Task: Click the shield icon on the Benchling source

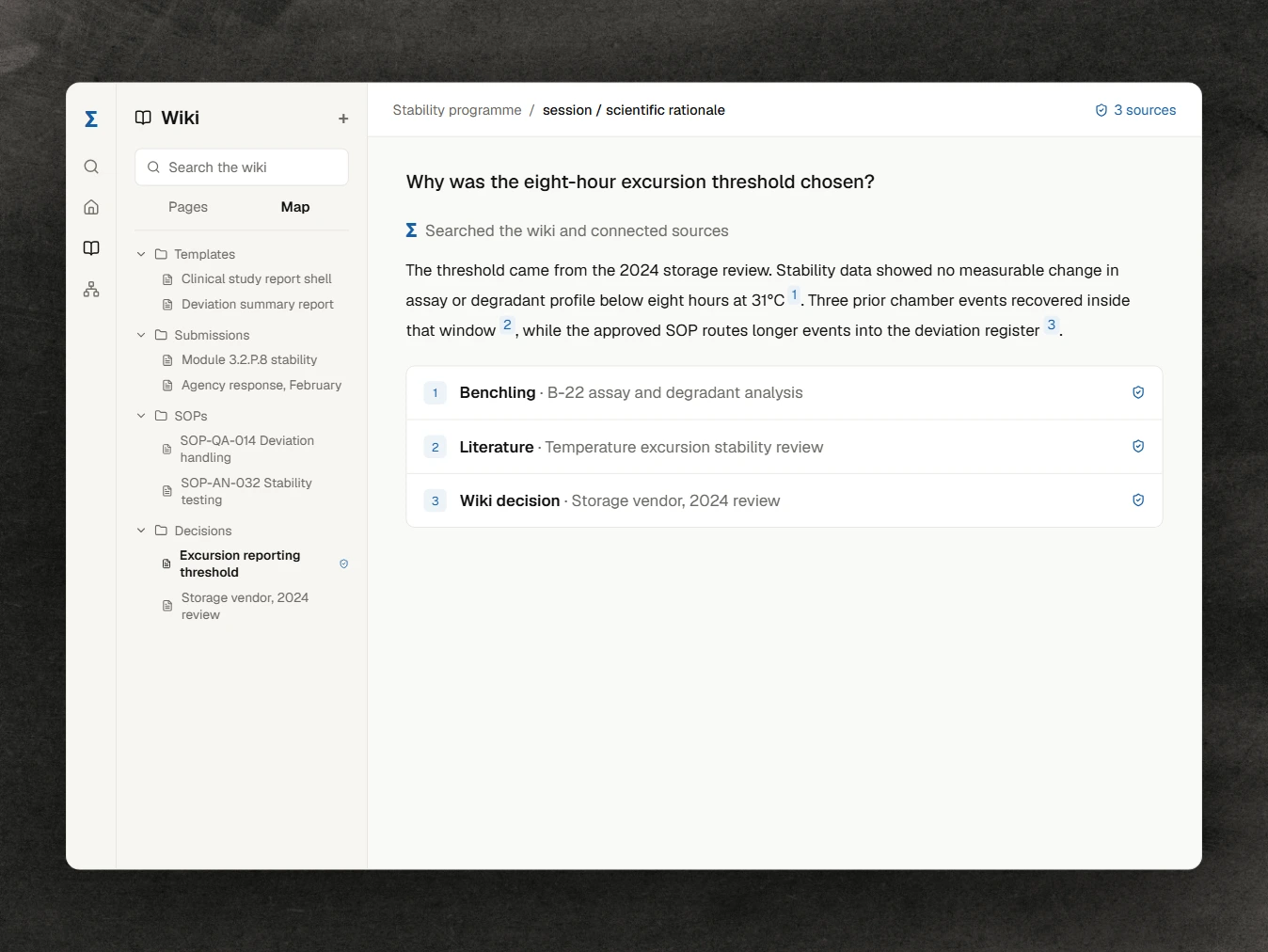Action: [x=1138, y=392]
